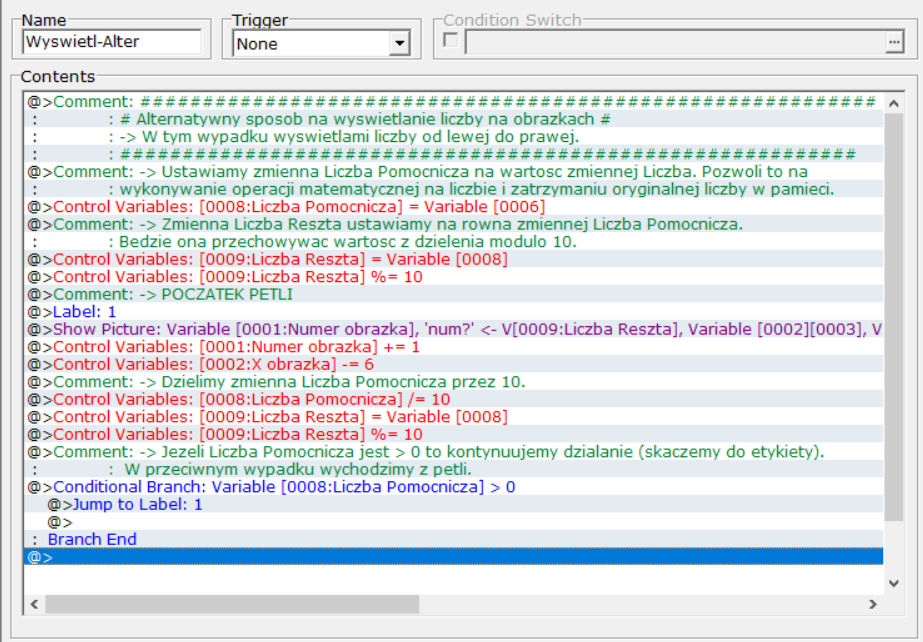The image size is (923, 642).
Task: Select the 'POCZATEK PETLI' comment line
Action: (453, 294)
